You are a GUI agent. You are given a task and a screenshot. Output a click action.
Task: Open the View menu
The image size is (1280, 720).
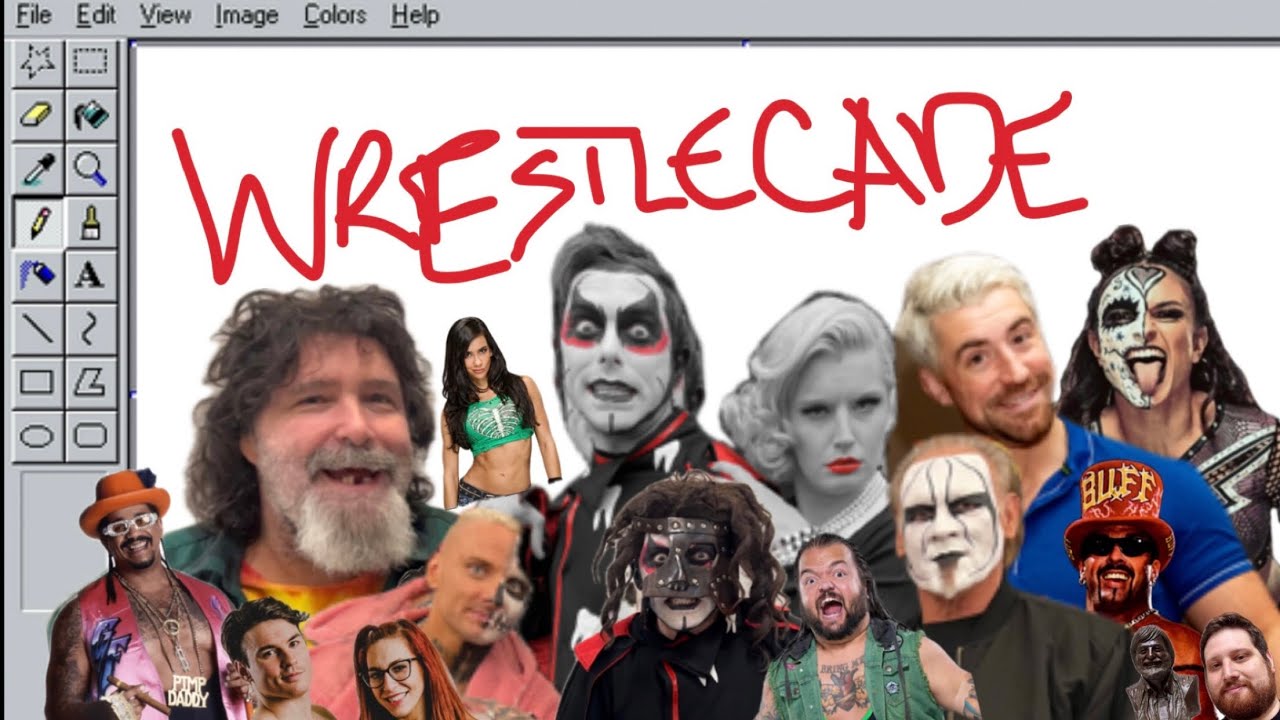click(165, 15)
